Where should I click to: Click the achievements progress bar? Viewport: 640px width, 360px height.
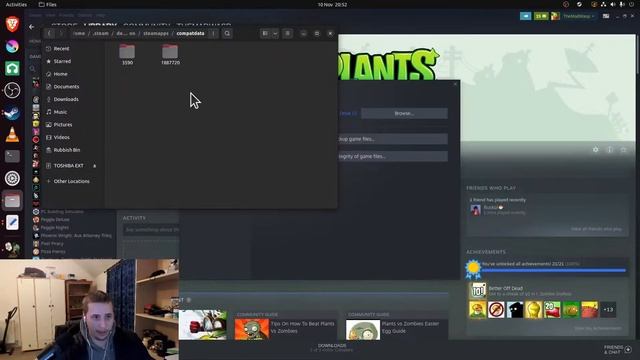click(x=554, y=270)
